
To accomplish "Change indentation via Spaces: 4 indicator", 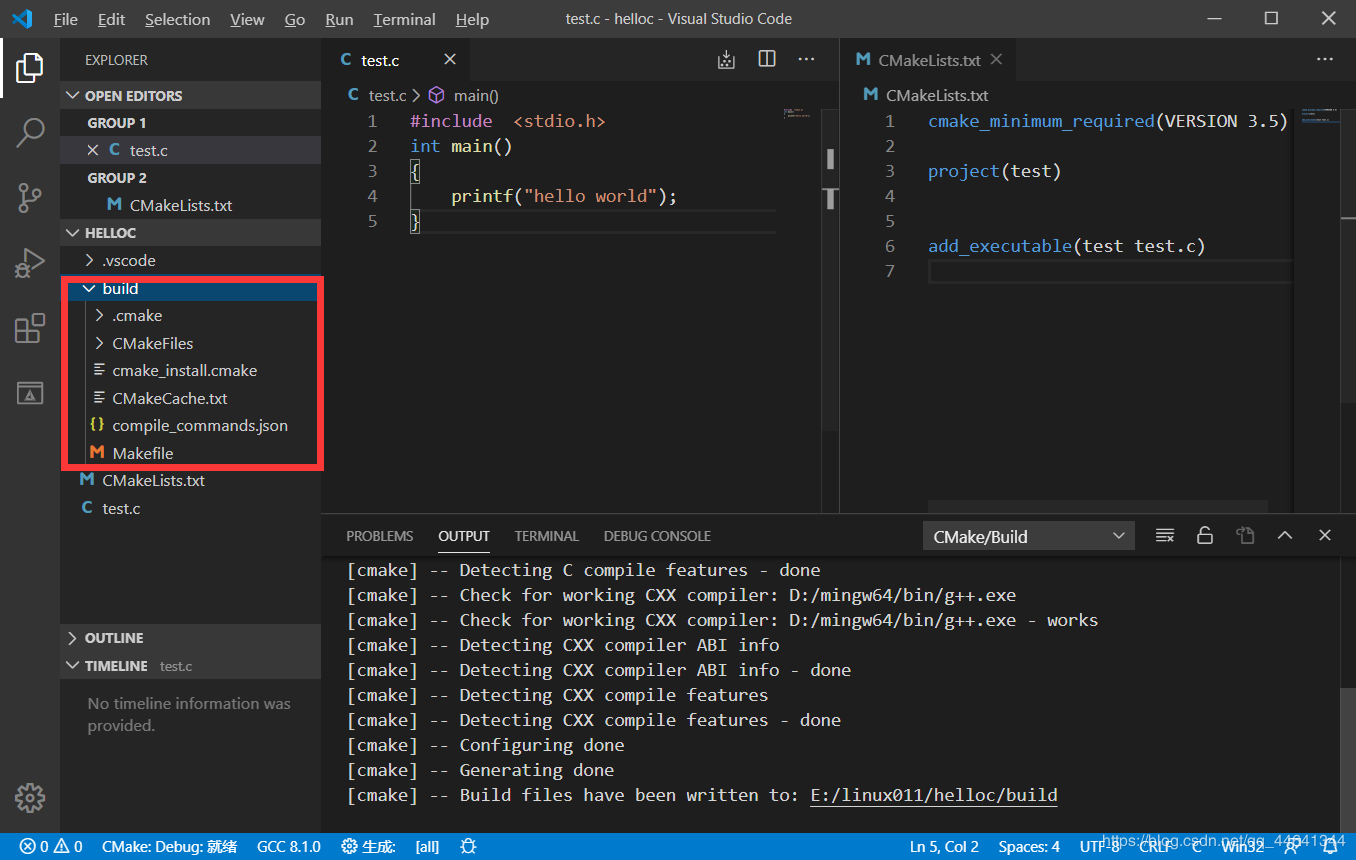I will 1028,846.
